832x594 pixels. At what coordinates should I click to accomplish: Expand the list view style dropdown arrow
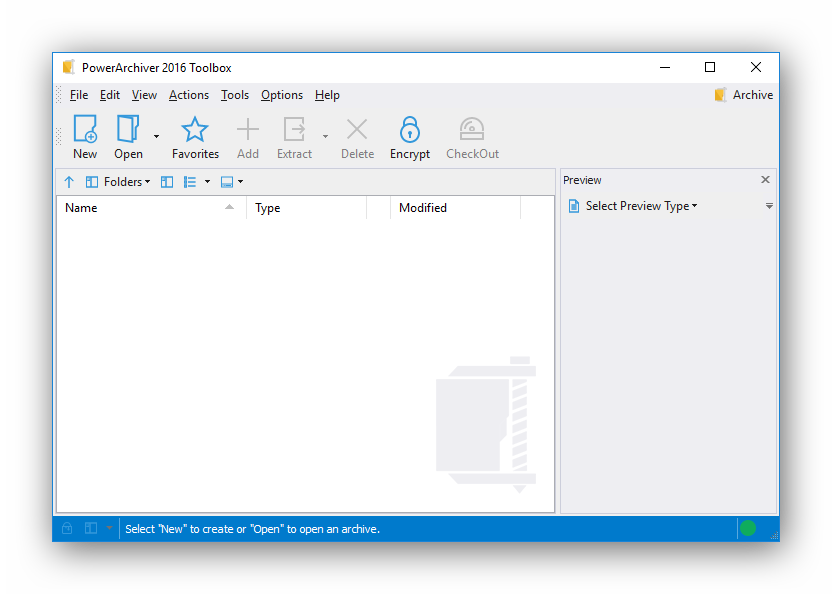click(x=207, y=182)
